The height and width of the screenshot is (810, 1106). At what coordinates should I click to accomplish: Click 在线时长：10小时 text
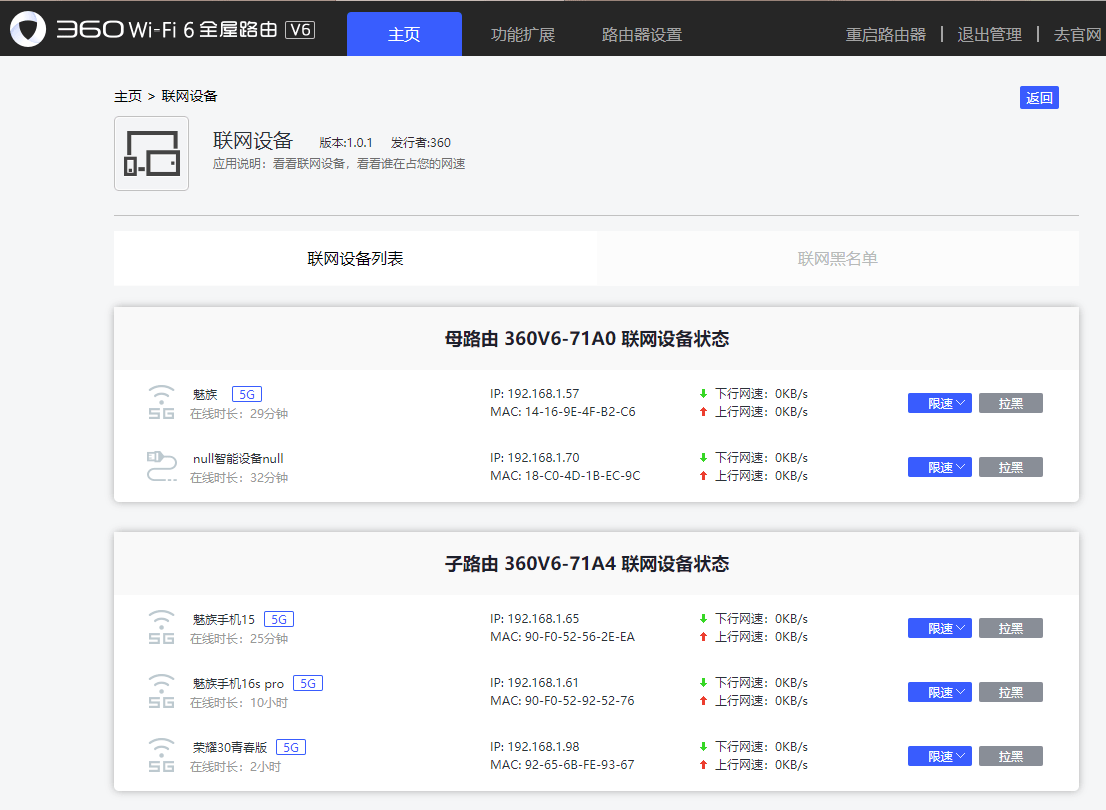pos(239,703)
